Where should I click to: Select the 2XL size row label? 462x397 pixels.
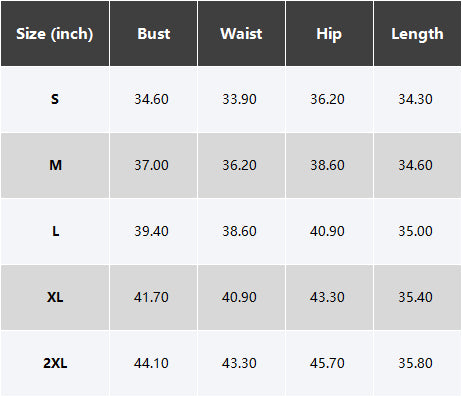(x=55, y=363)
